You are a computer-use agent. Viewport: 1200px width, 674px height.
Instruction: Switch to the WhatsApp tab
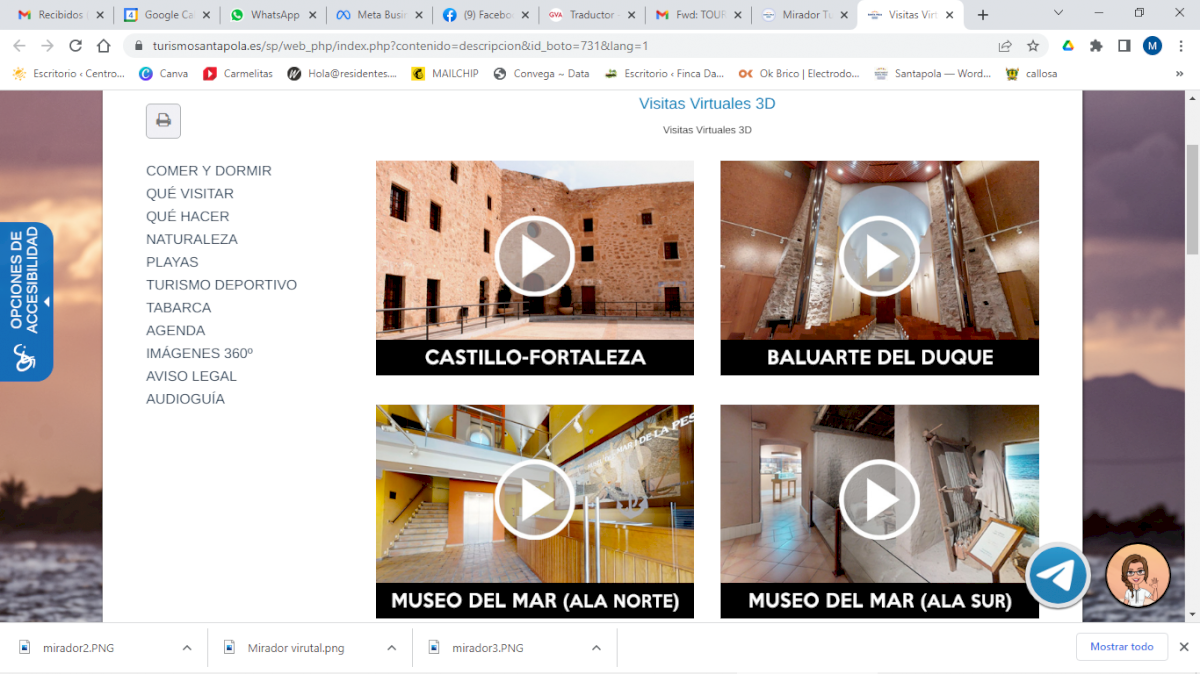point(273,15)
